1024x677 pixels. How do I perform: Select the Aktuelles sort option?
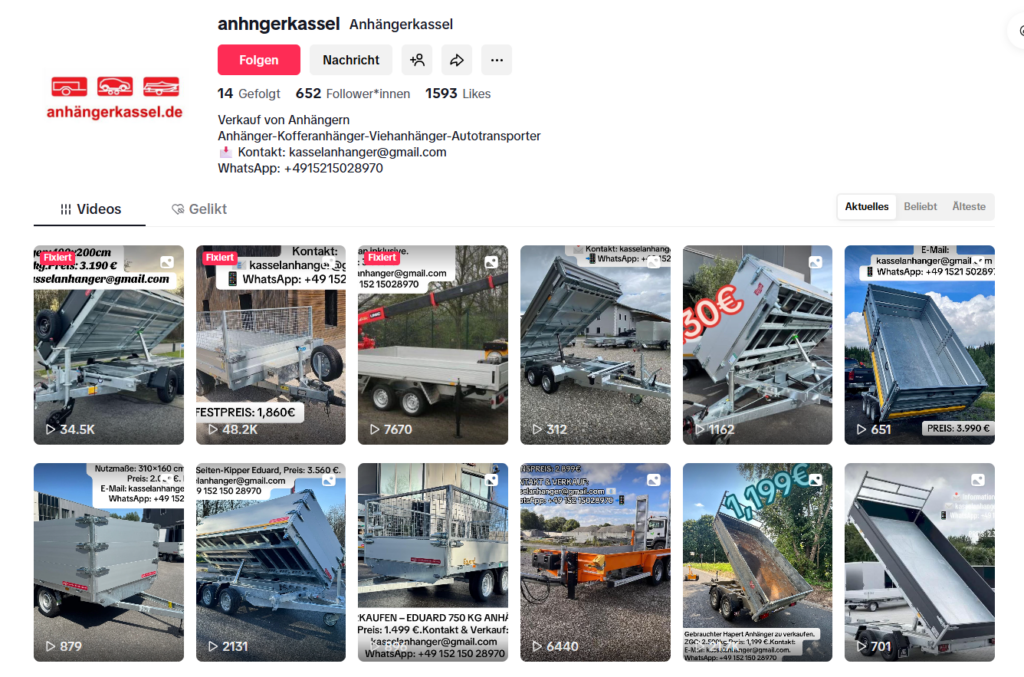click(867, 206)
